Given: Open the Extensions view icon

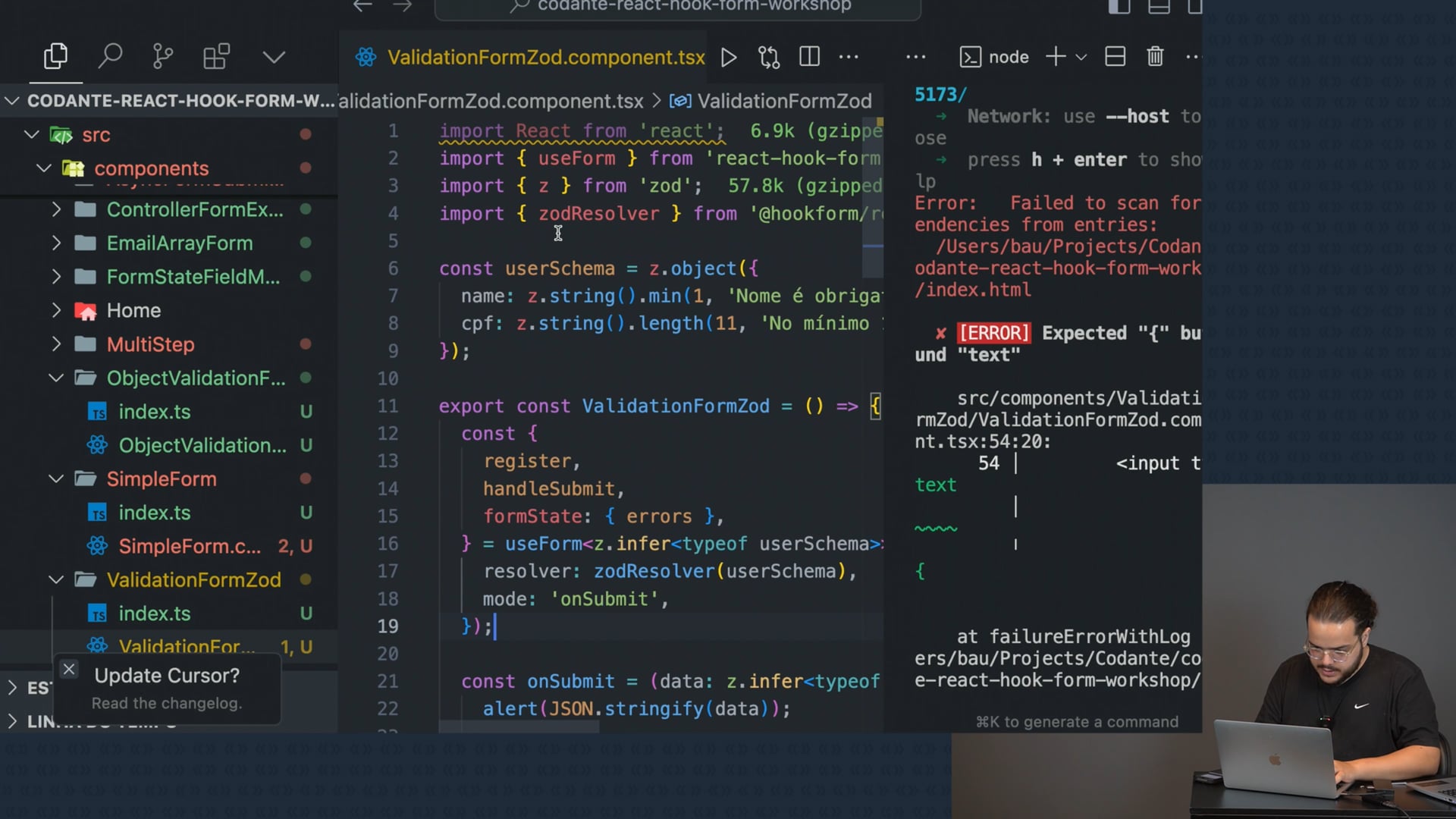Looking at the screenshot, I should click(x=216, y=57).
